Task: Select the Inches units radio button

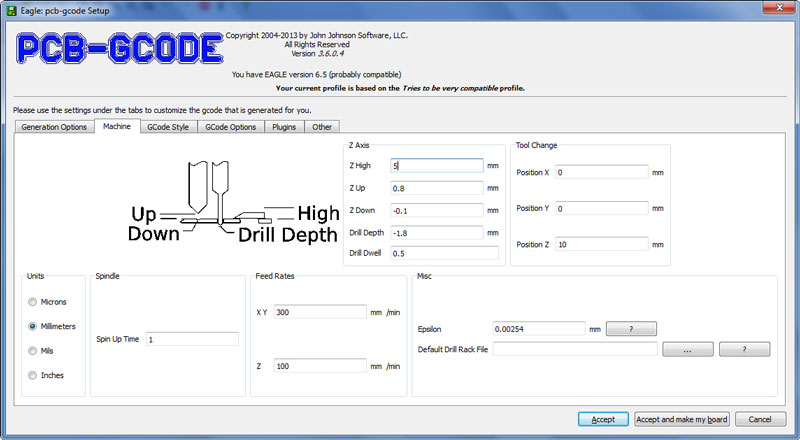Action: click(33, 375)
